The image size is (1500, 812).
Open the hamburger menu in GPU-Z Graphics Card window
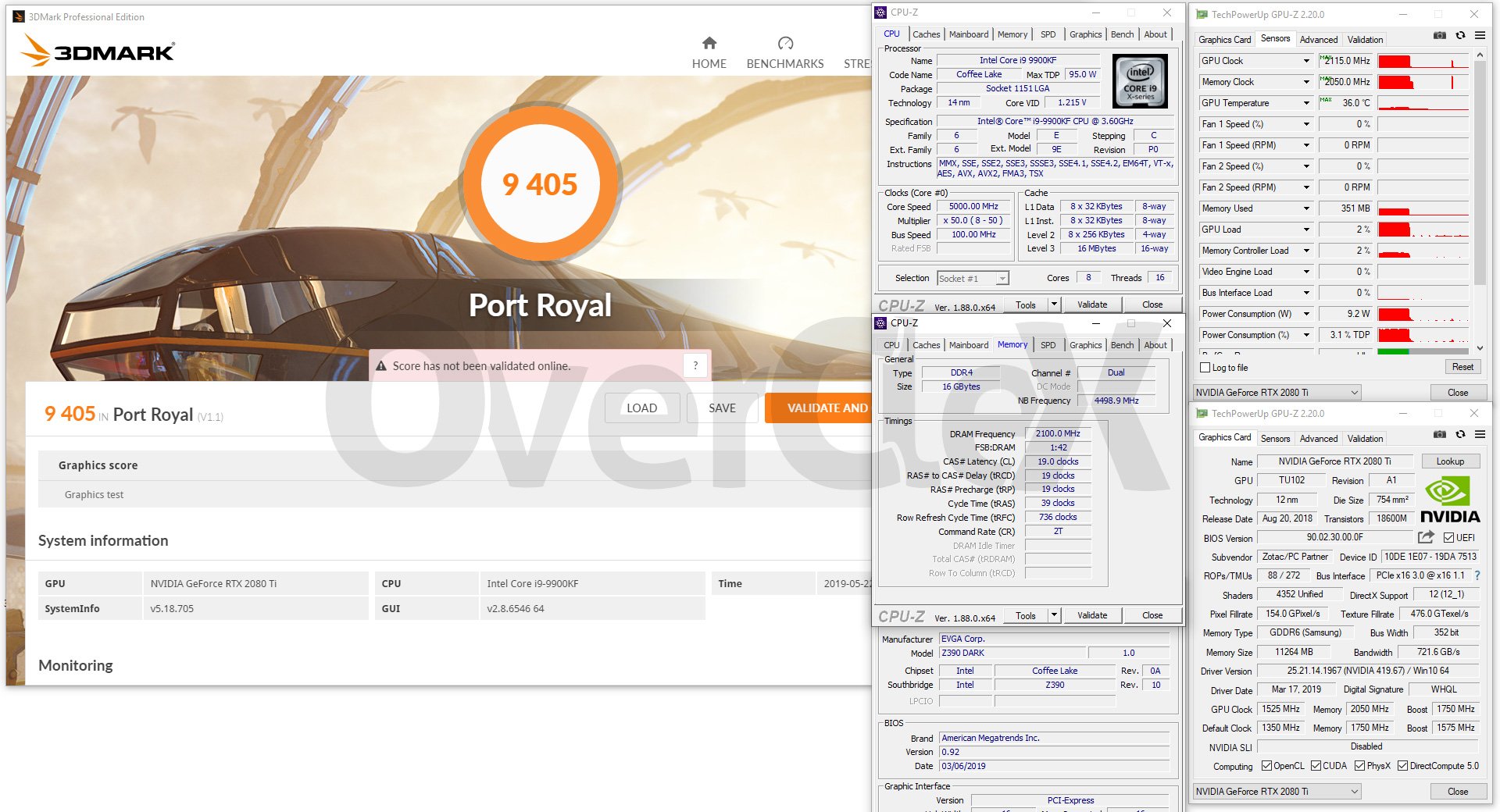[x=1480, y=434]
